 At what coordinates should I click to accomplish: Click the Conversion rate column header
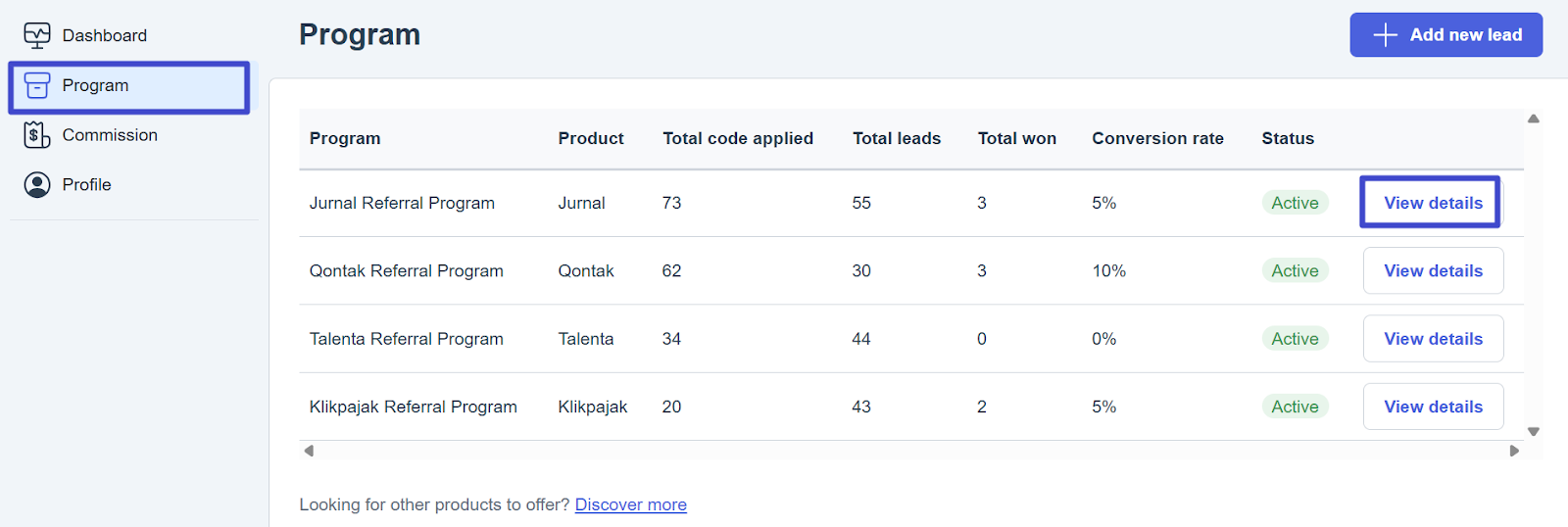(x=1157, y=139)
